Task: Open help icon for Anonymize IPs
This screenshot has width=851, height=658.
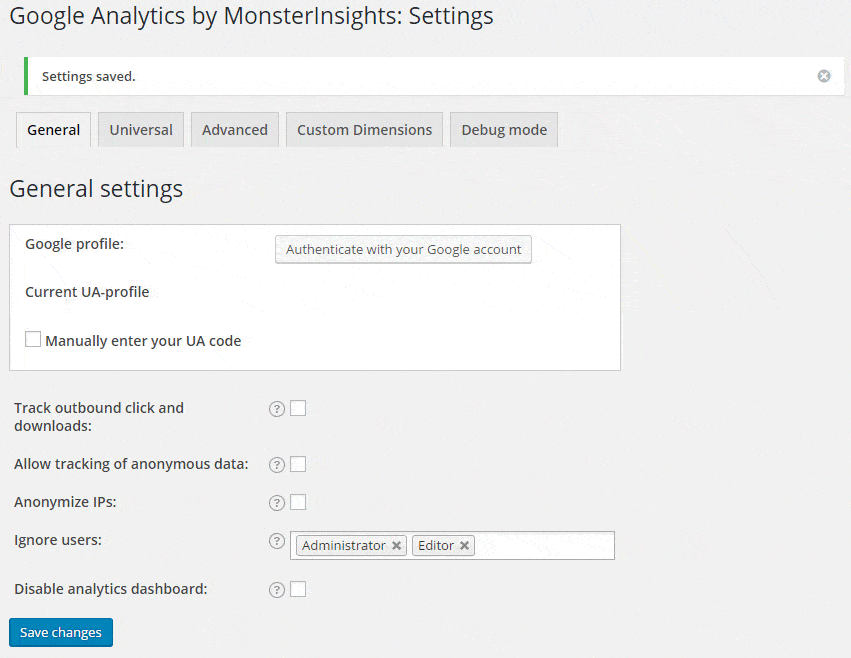Action: coord(277,503)
